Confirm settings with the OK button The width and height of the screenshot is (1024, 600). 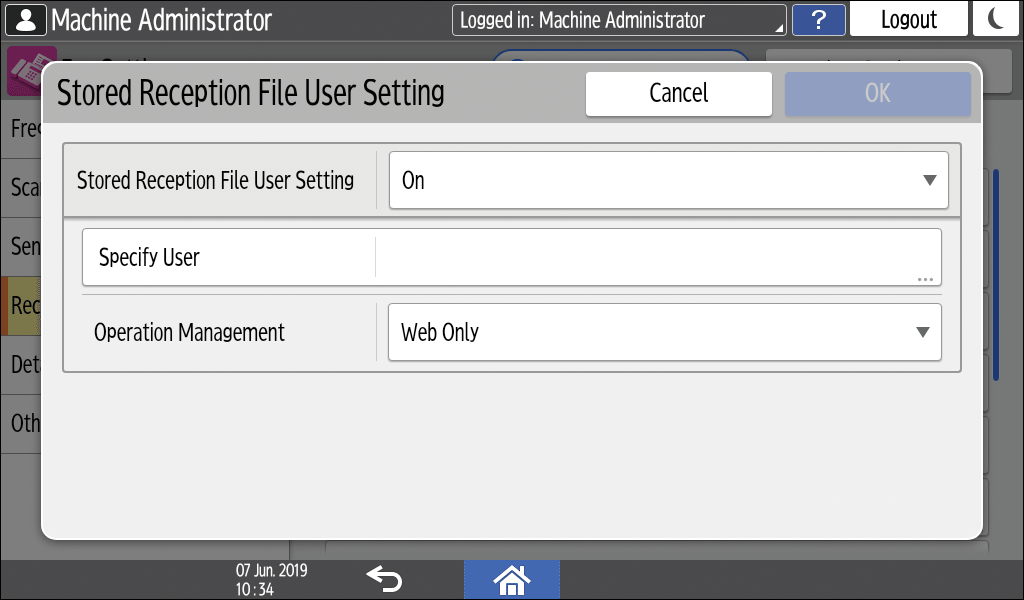pos(877,93)
